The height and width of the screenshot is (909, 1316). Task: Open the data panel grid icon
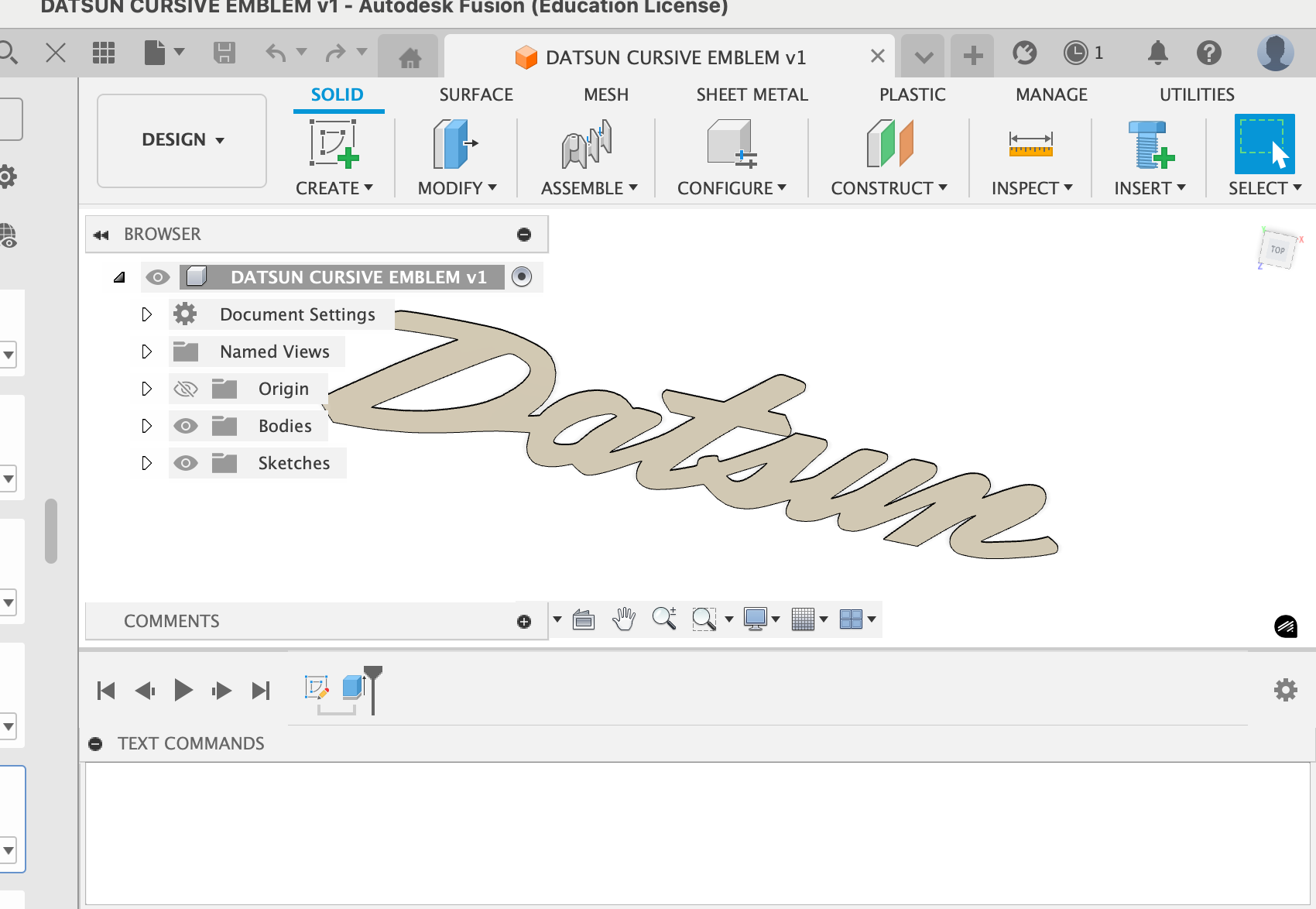pyautogui.click(x=104, y=53)
